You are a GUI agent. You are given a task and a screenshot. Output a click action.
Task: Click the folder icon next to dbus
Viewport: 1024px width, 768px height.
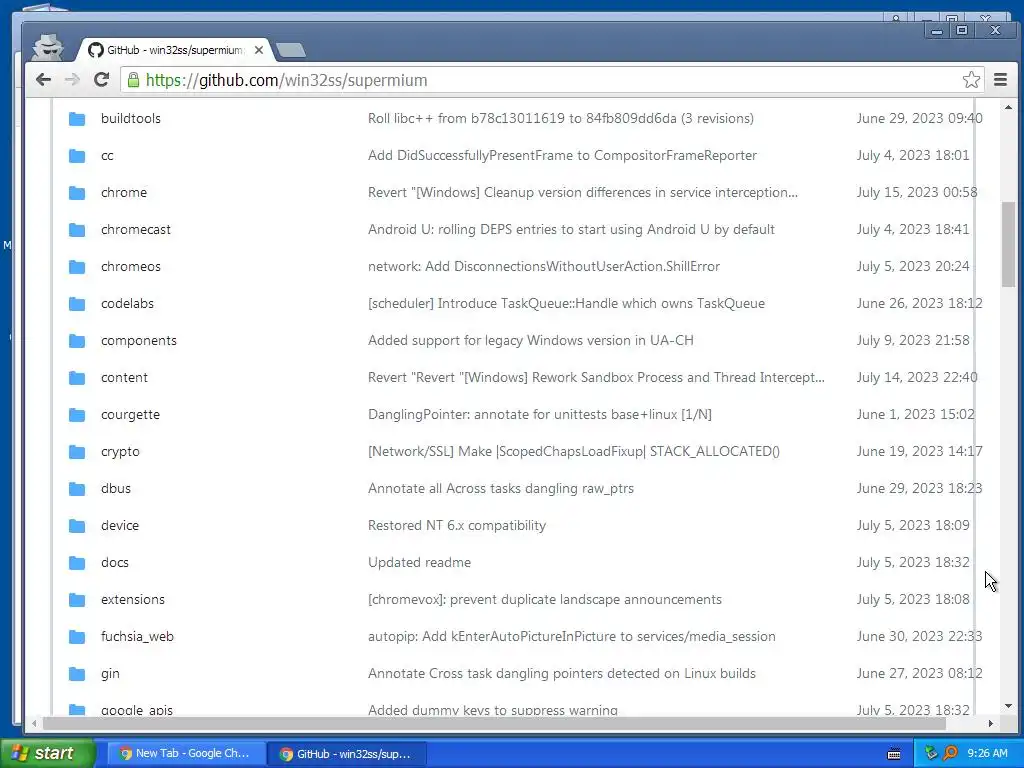click(77, 488)
